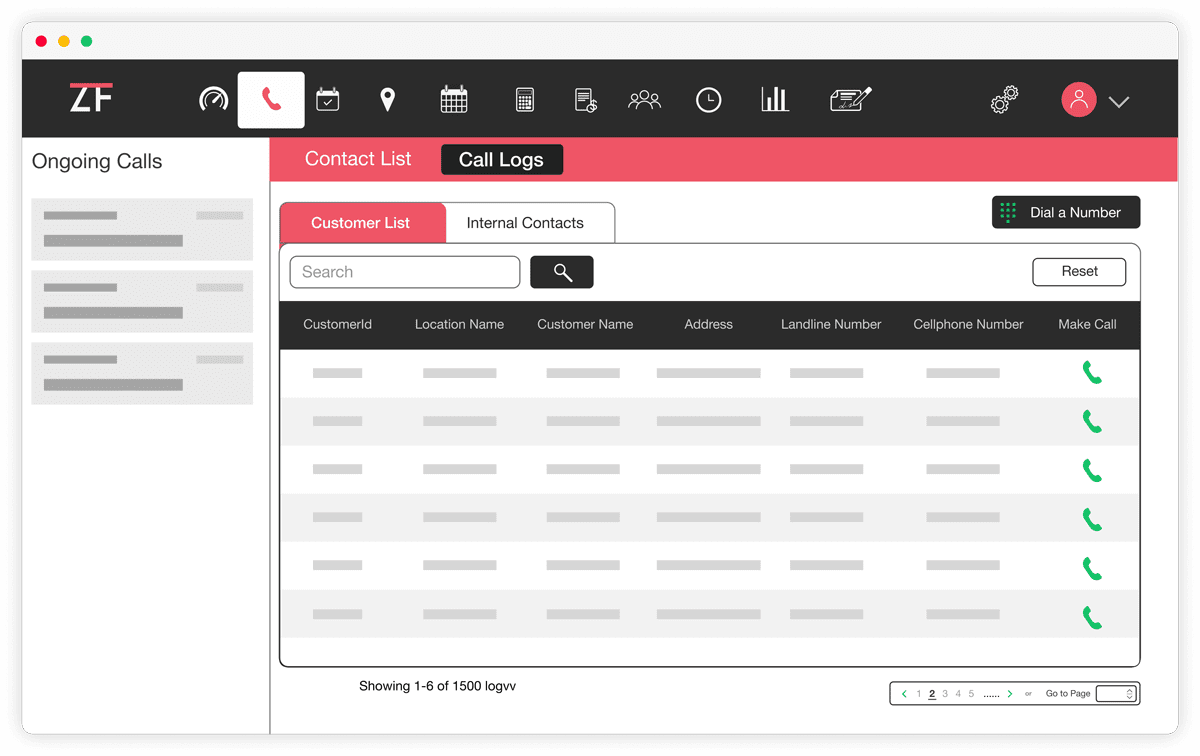The width and height of the screenshot is (1200, 756).
Task: Go to page 4 in pagination
Action: coord(958,694)
